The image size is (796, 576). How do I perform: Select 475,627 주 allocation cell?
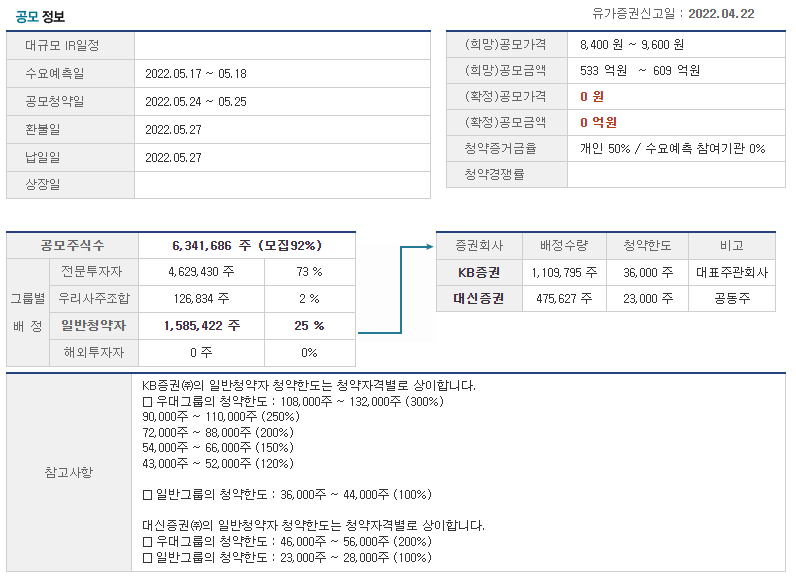coord(564,298)
